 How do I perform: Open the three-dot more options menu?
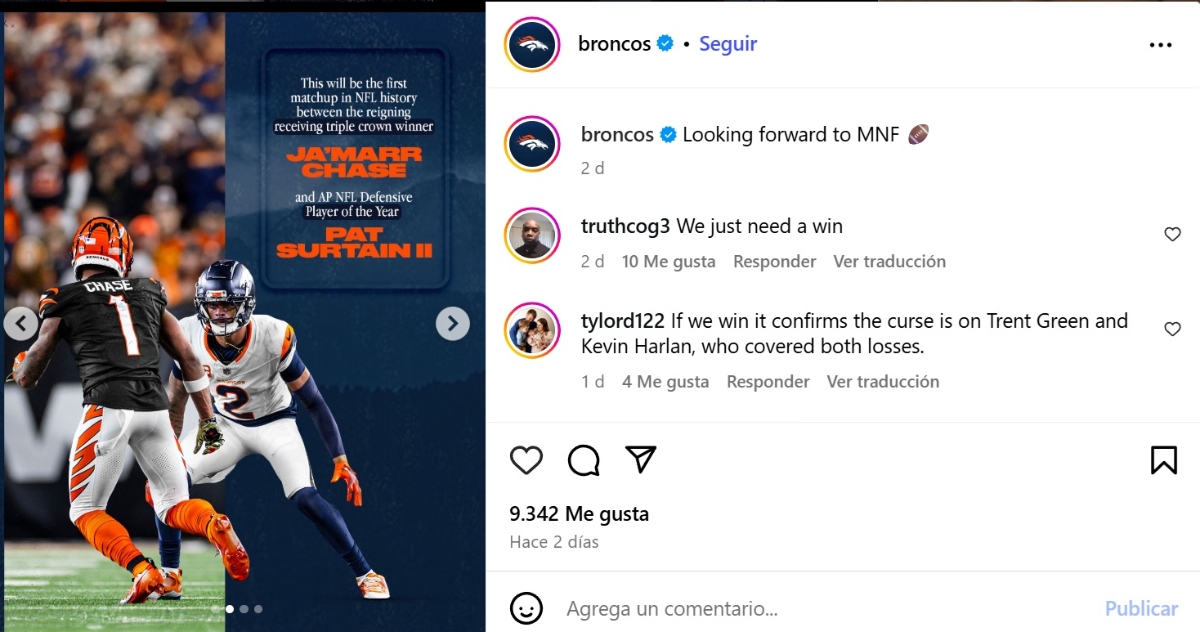click(1160, 45)
